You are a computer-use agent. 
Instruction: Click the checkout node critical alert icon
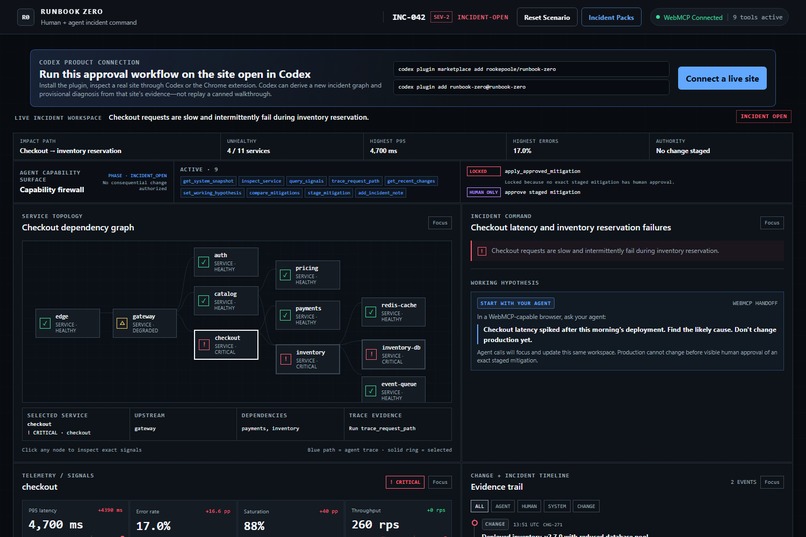click(x=204, y=344)
